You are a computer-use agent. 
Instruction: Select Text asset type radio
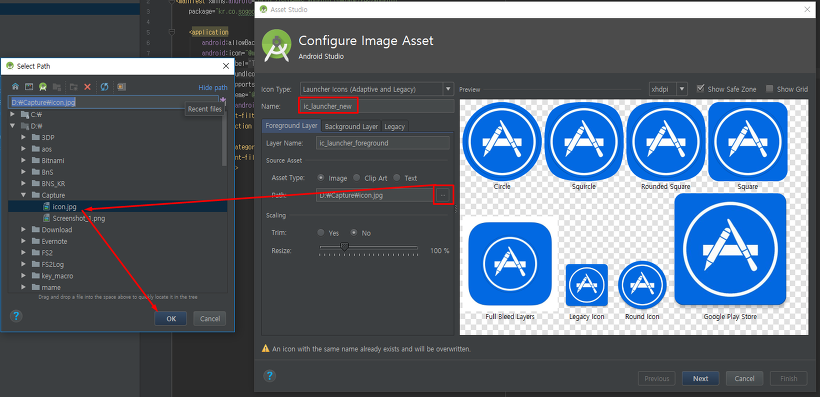coord(396,178)
